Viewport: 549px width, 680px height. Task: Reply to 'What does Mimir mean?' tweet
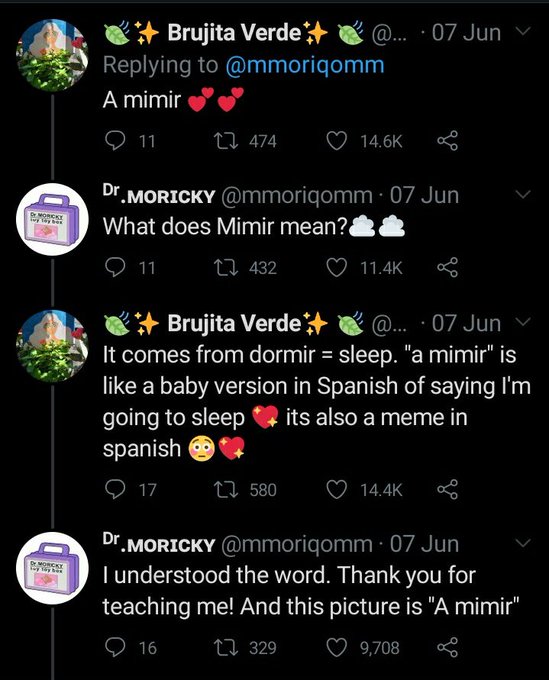(115, 267)
